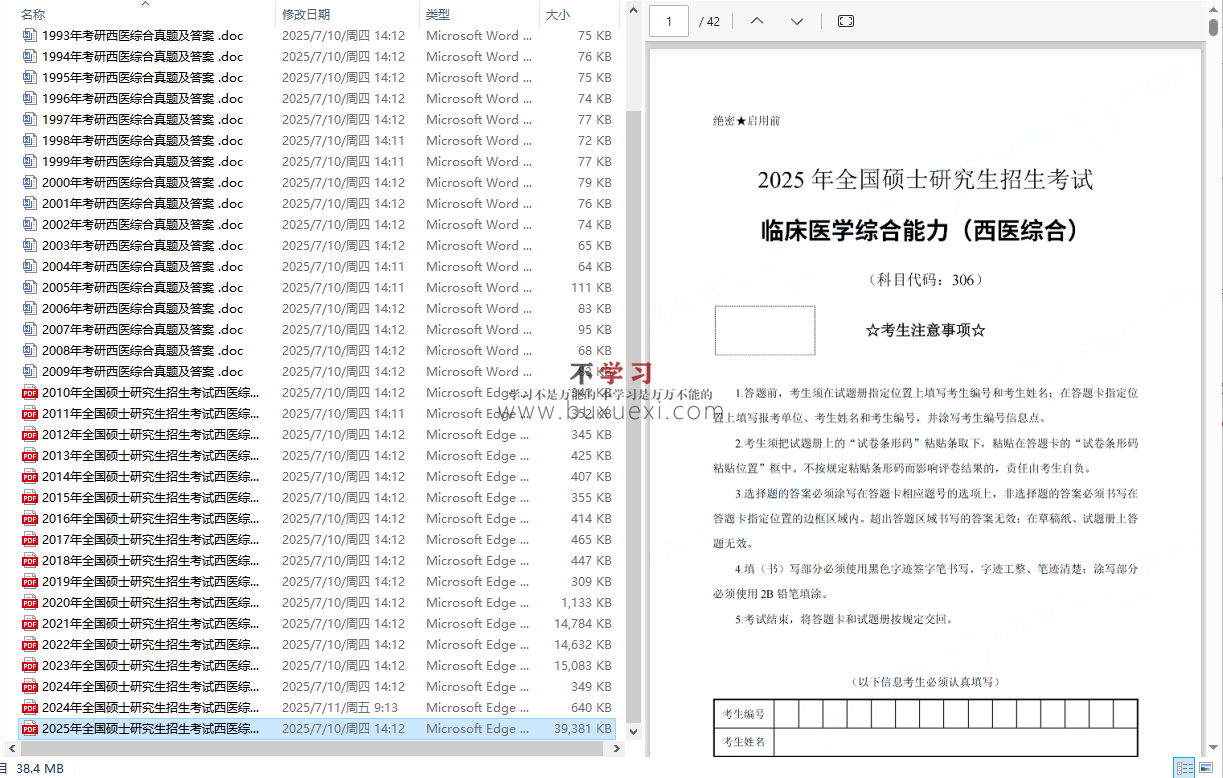Screen dimensions: 1223x778
Task: Switch to large thumbnails view icon
Action: tap(1208, 768)
